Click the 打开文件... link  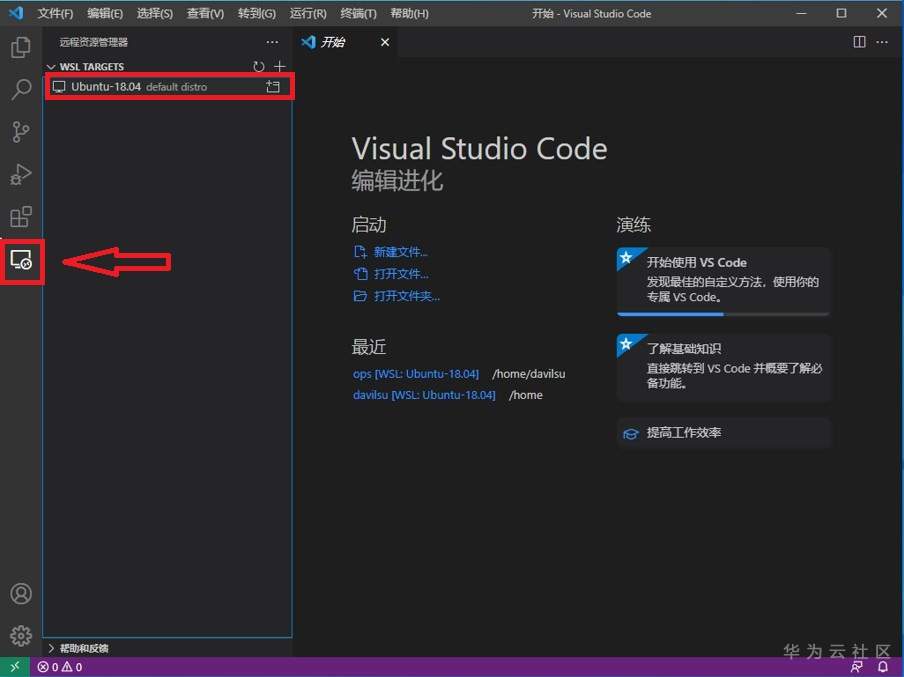(401, 274)
